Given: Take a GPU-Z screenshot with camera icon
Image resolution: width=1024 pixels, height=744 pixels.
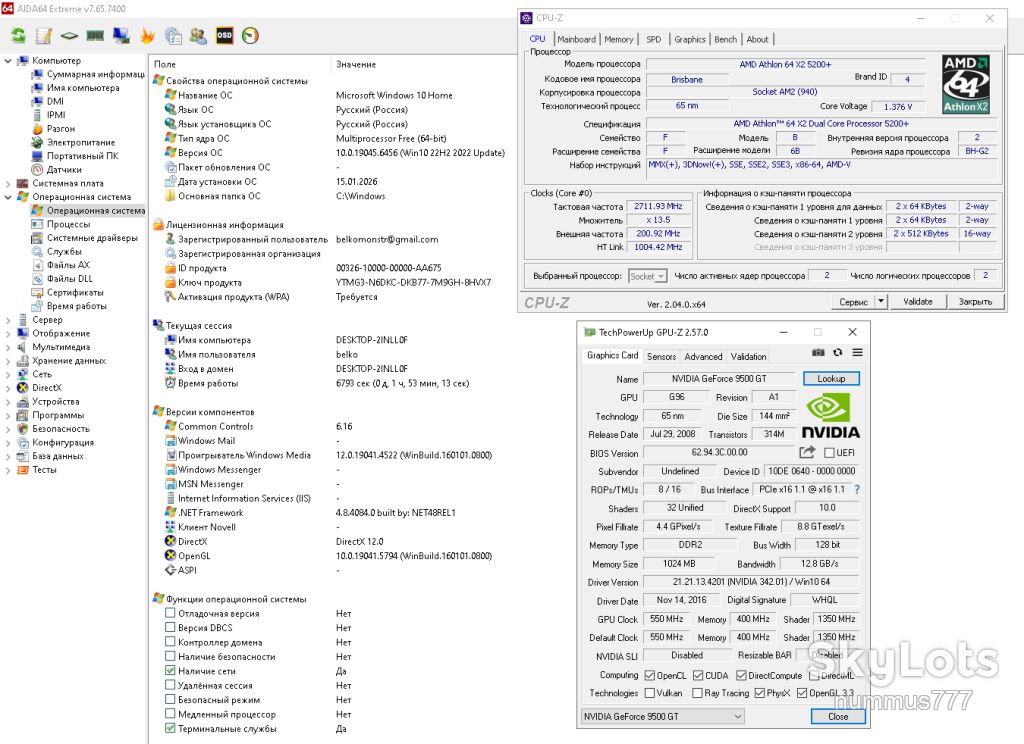Looking at the screenshot, I should tap(818, 353).
